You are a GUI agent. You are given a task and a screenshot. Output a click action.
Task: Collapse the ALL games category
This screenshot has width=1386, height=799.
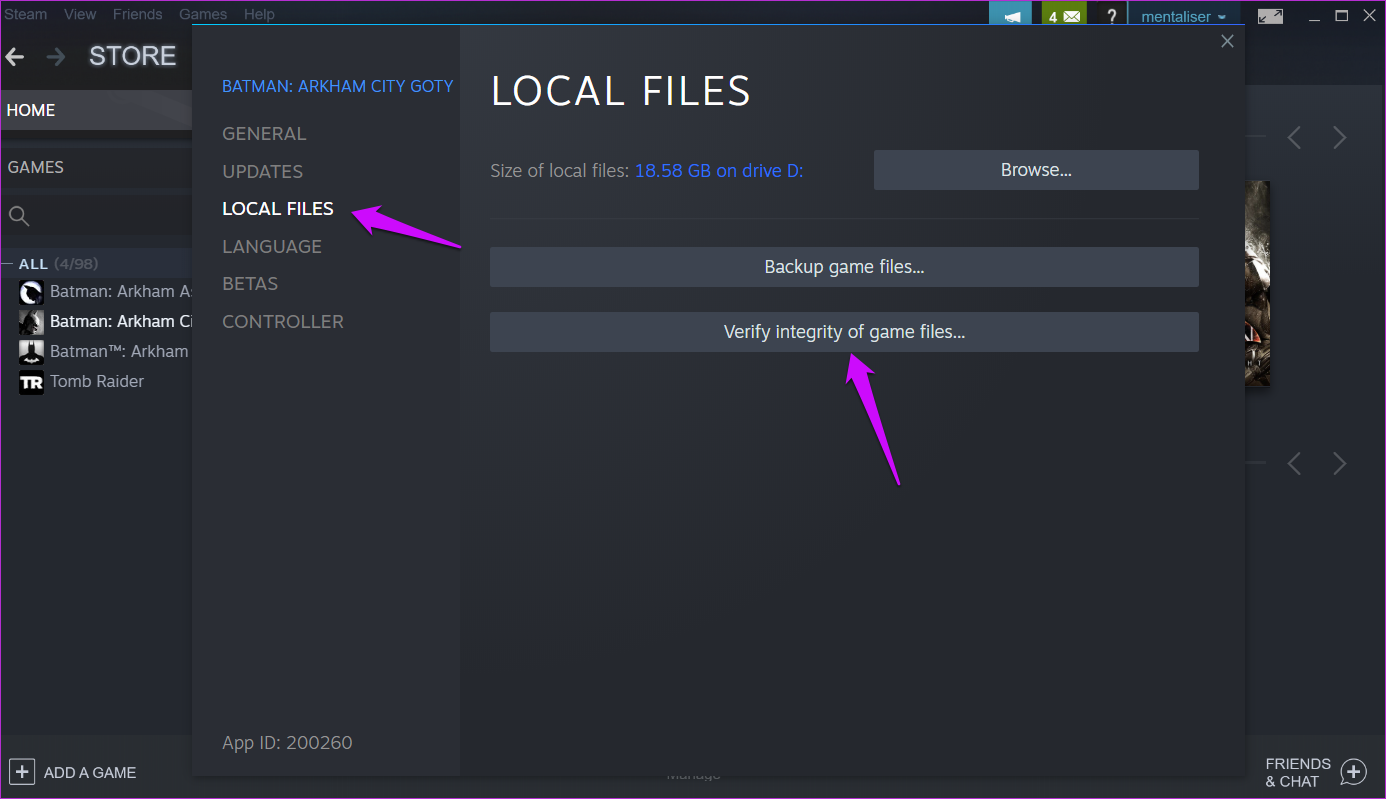(9, 264)
